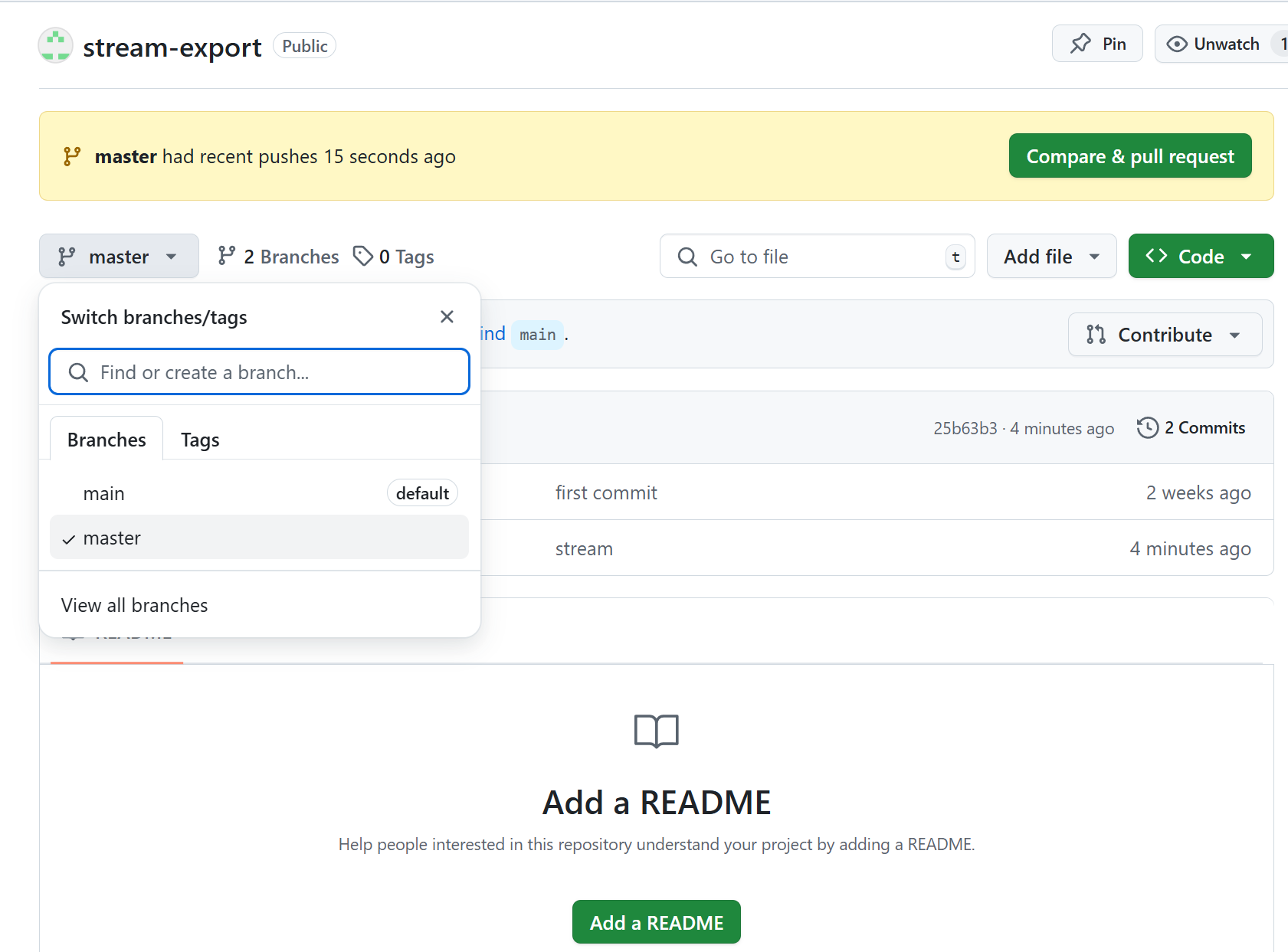Open the 0 Tags link
The image size is (1288, 952).
(394, 257)
